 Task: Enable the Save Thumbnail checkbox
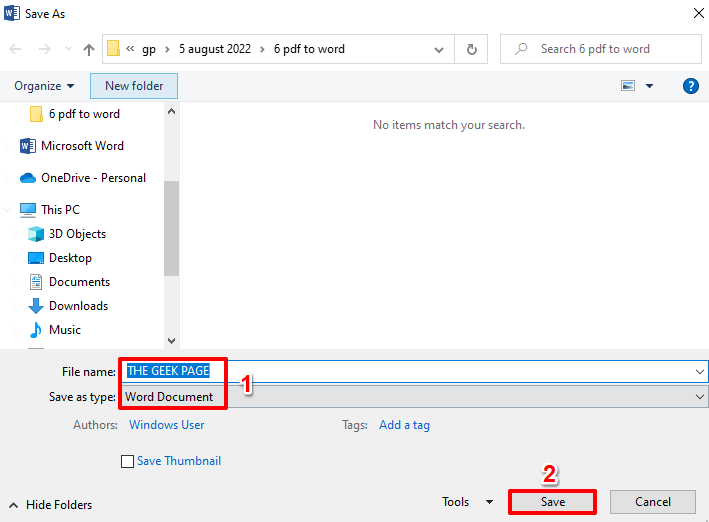pos(127,462)
